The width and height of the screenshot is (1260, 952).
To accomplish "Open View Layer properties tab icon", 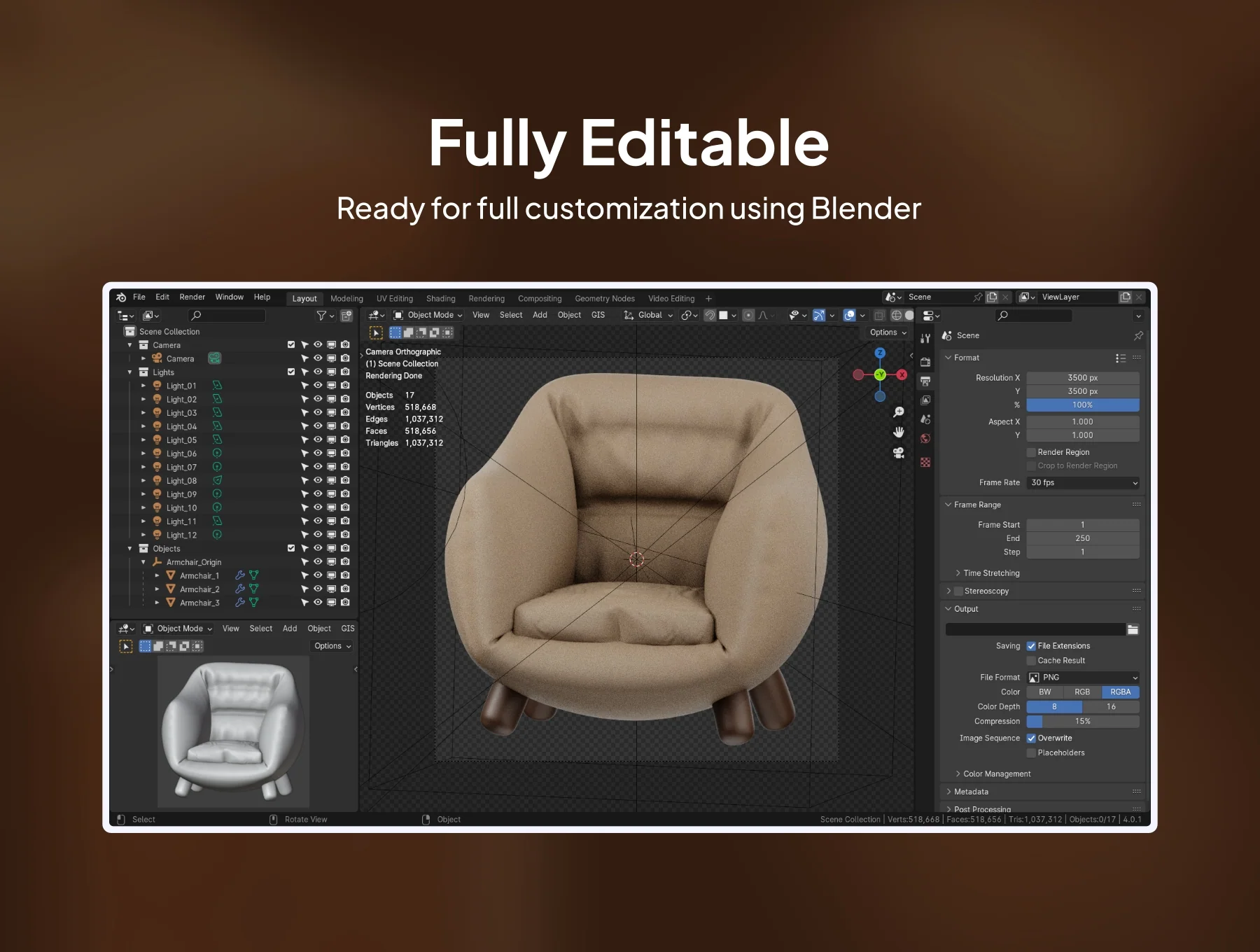I will 925,400.
